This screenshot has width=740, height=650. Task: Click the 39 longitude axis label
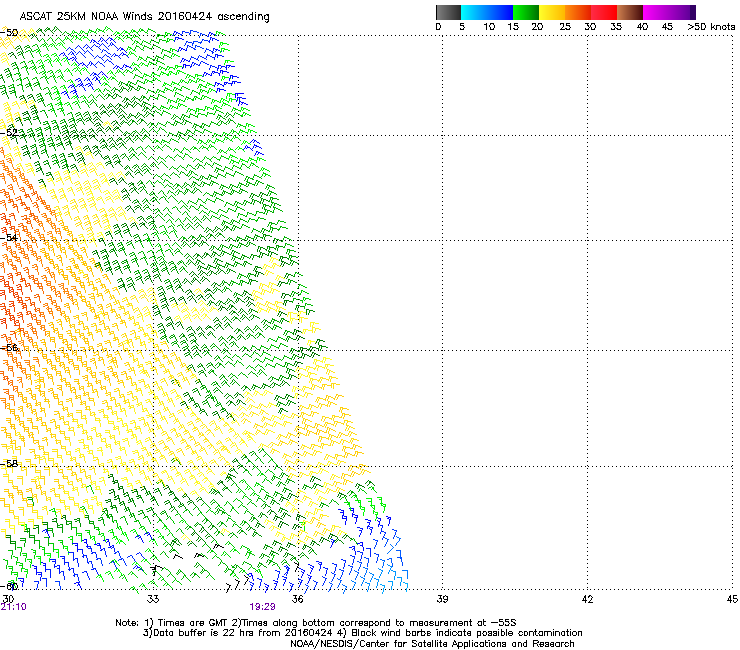click(442, 599)
